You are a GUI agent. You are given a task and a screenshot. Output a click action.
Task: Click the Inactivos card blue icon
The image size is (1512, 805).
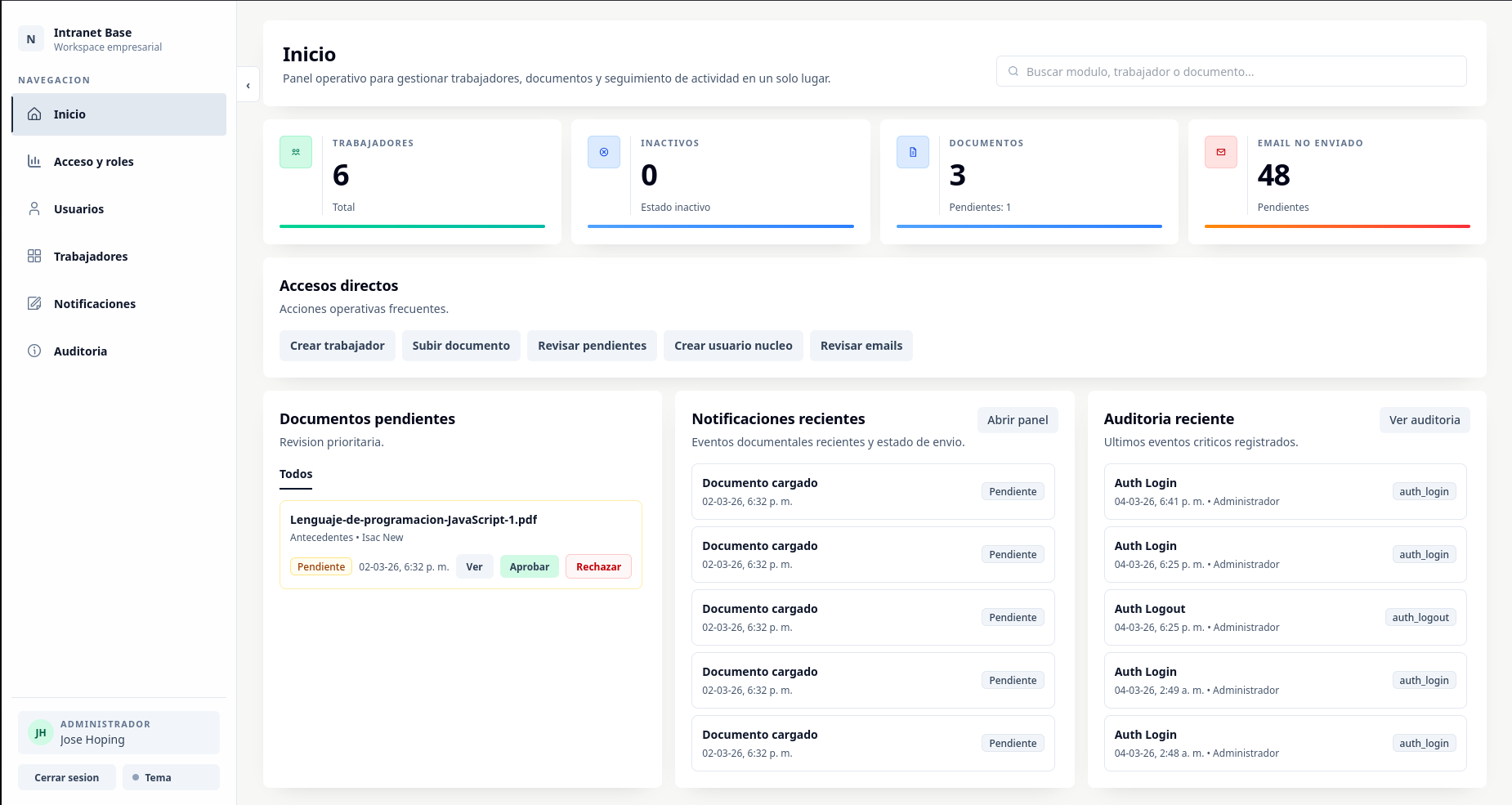click(x=604, y=152)
